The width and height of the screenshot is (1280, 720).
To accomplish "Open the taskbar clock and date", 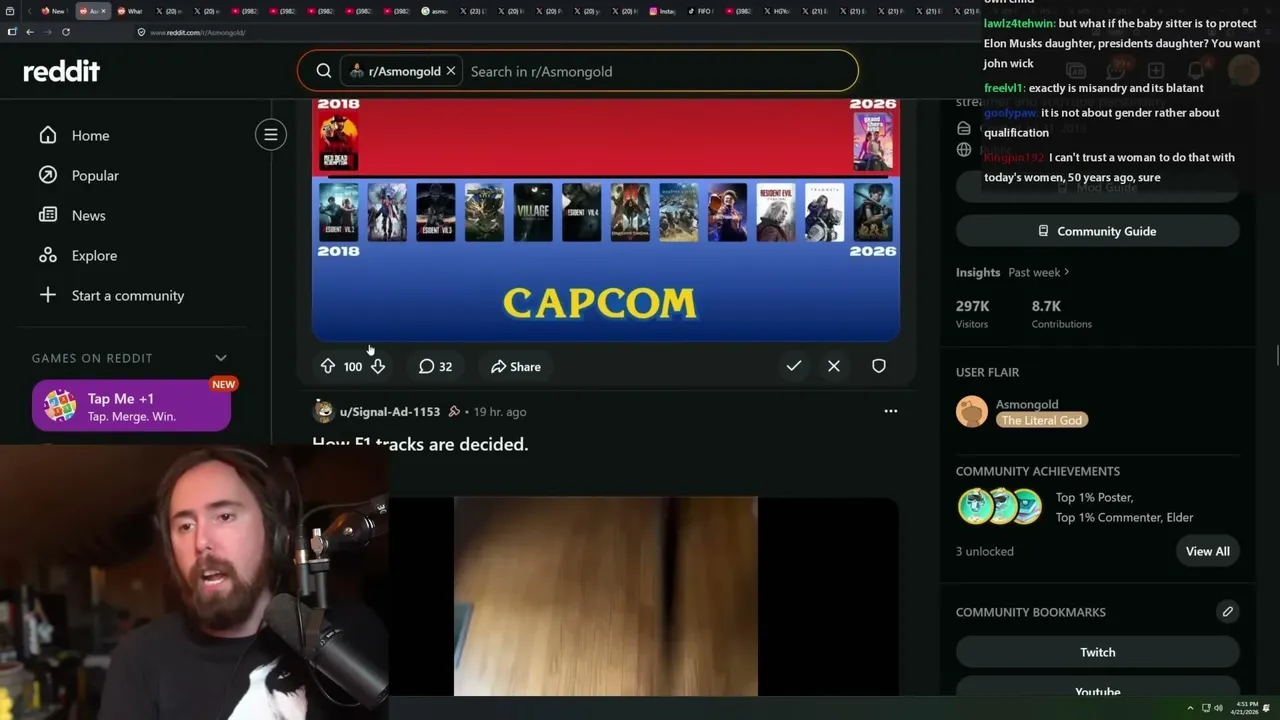I will click(x=1247, y=708).
